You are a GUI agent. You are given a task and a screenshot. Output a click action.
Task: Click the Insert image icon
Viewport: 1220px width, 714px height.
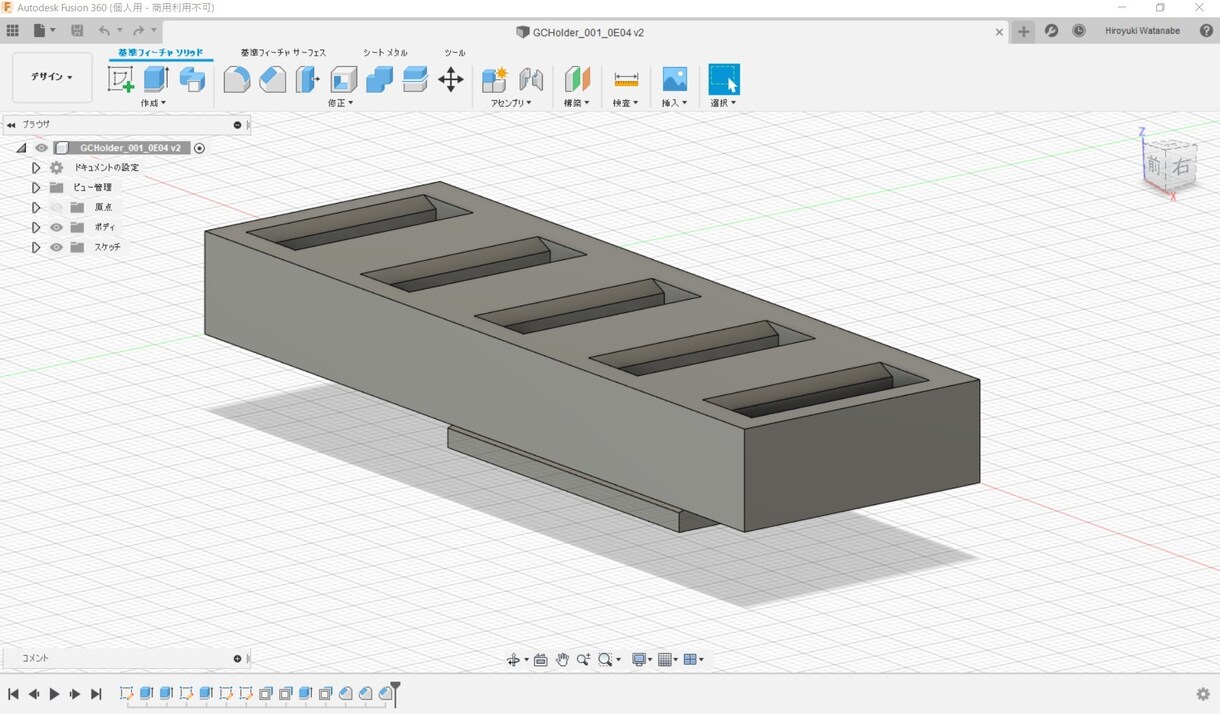tap(675, 79)
